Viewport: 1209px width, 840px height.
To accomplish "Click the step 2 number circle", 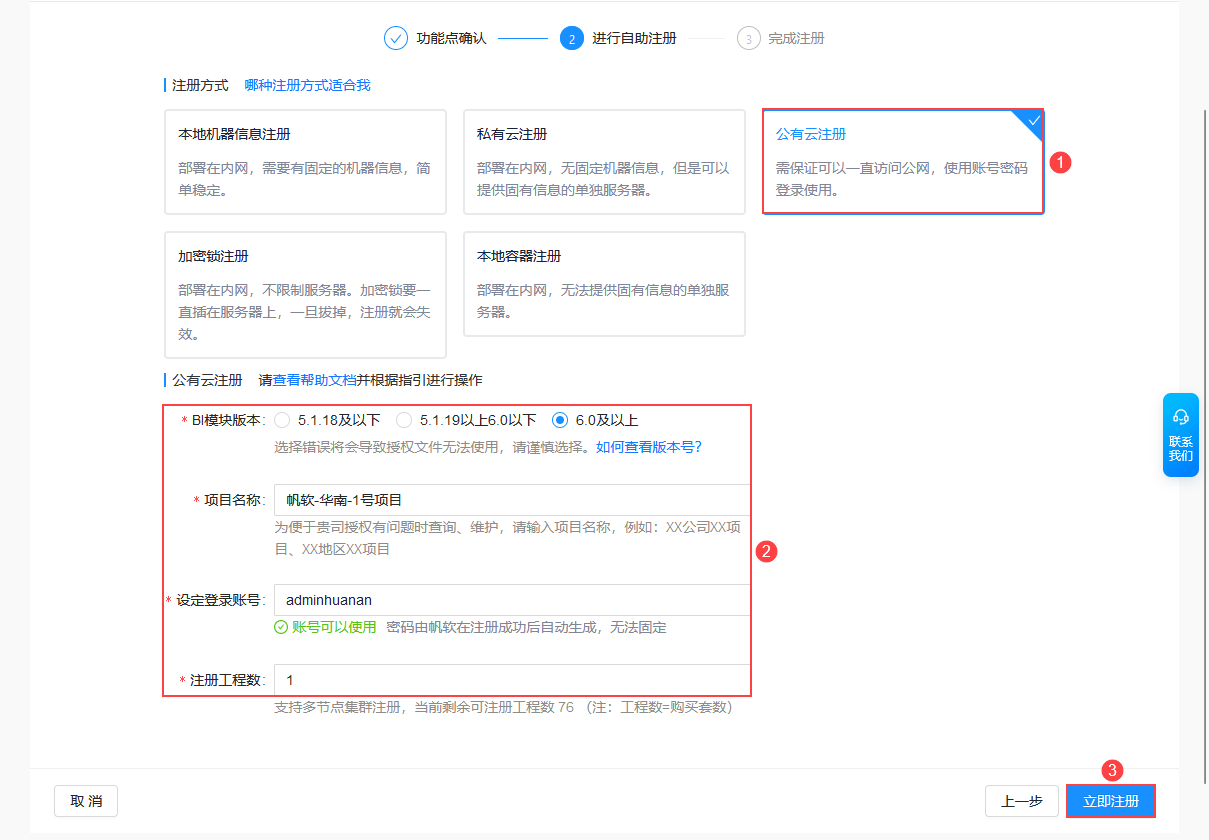I will coord(572,38).
